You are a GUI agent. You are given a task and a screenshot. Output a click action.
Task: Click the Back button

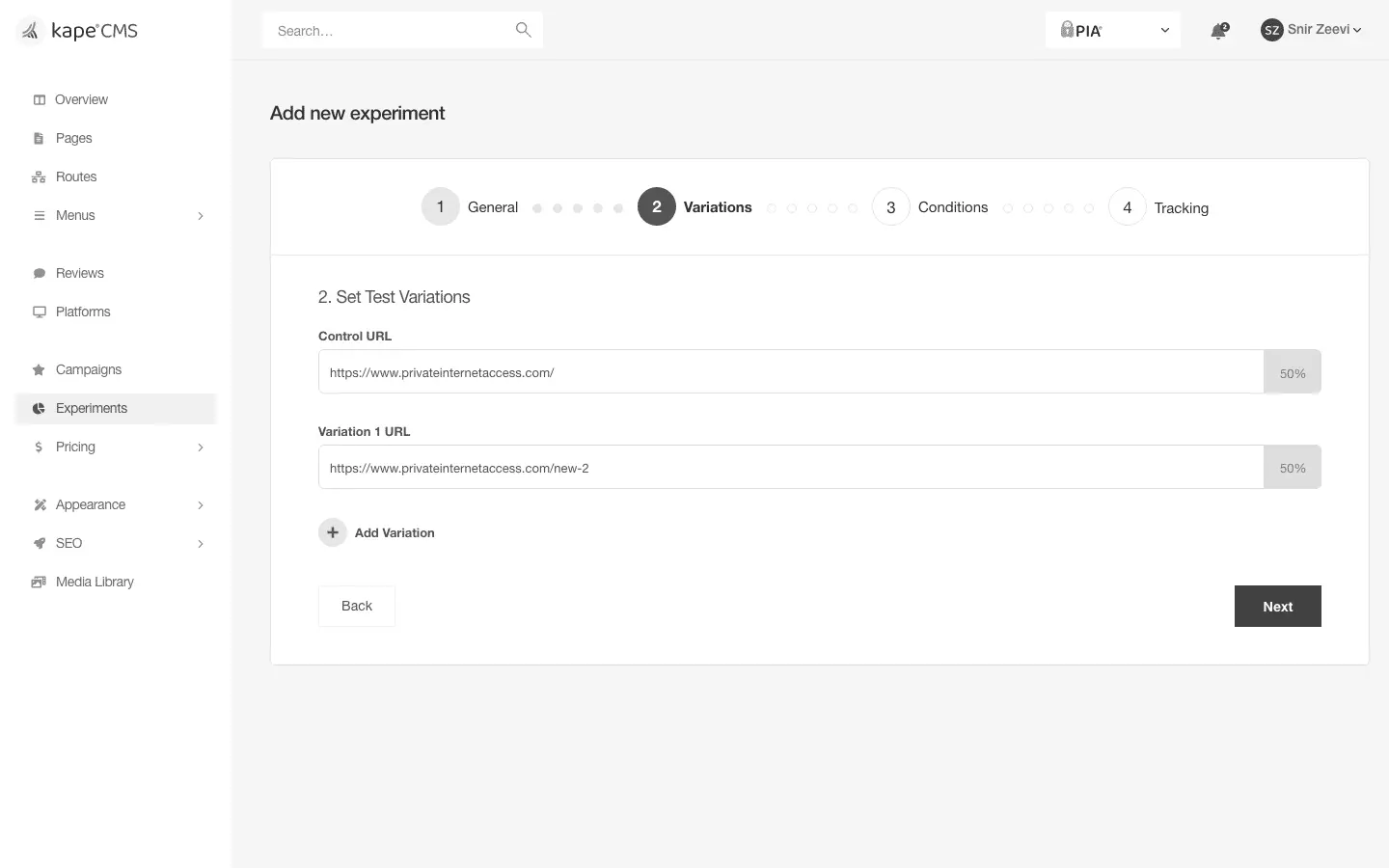[357, 606]
